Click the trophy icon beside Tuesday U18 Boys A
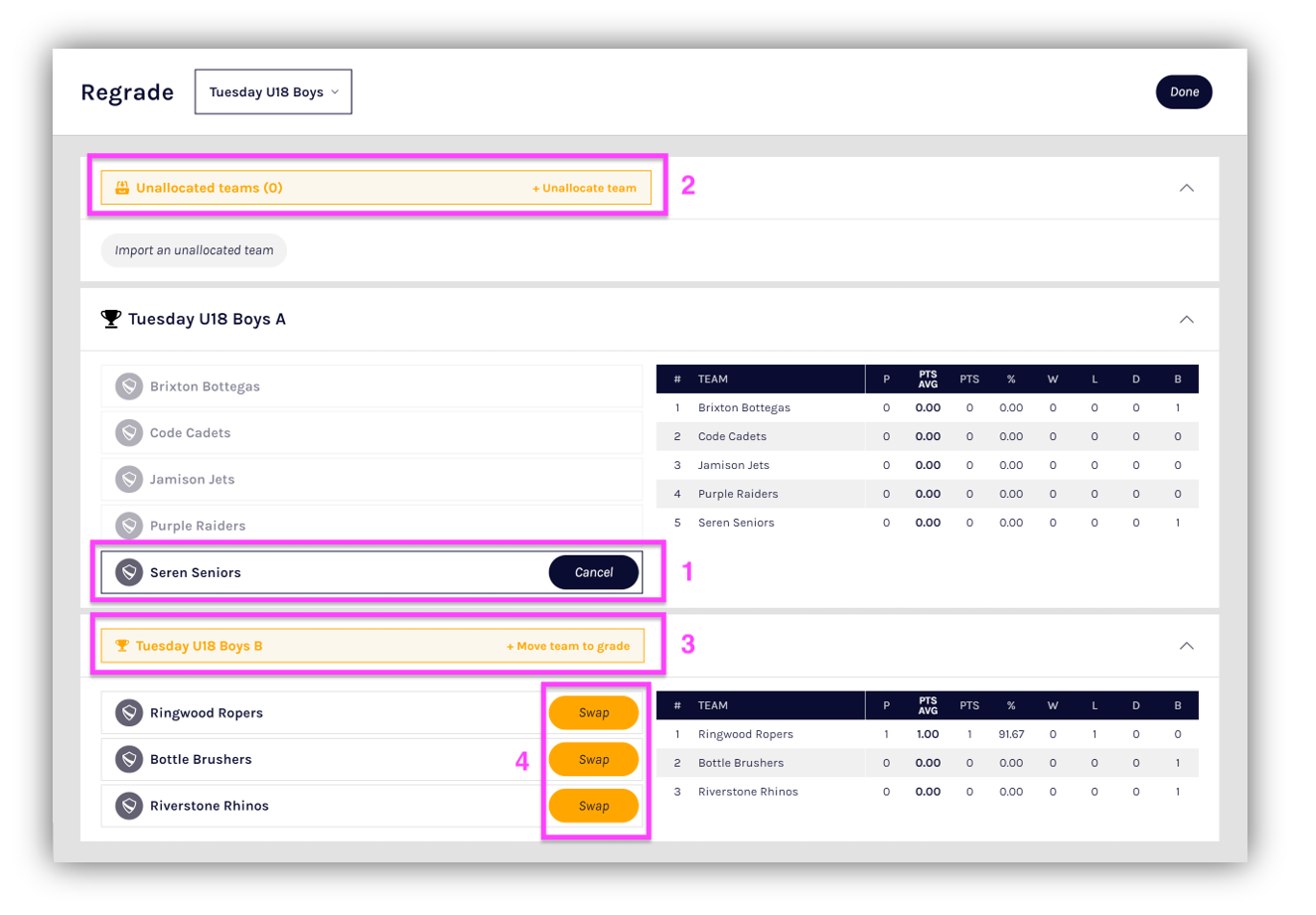Screen dimensions: 1316x915 (111, 319)
